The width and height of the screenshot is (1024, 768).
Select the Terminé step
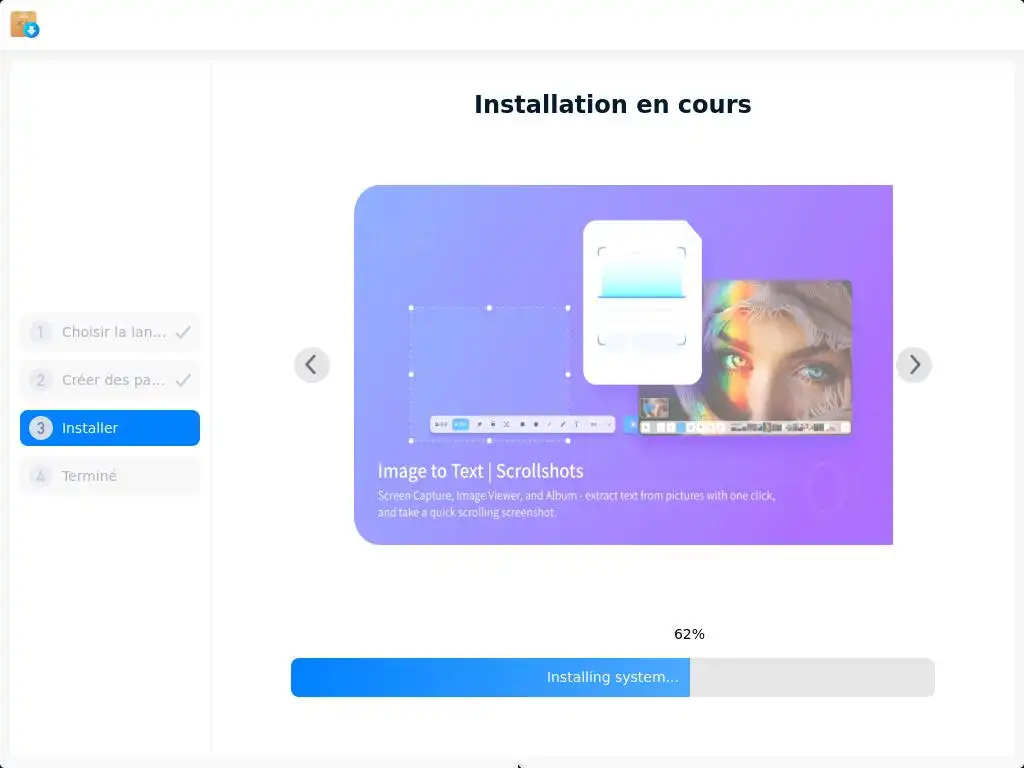point(110,475)
